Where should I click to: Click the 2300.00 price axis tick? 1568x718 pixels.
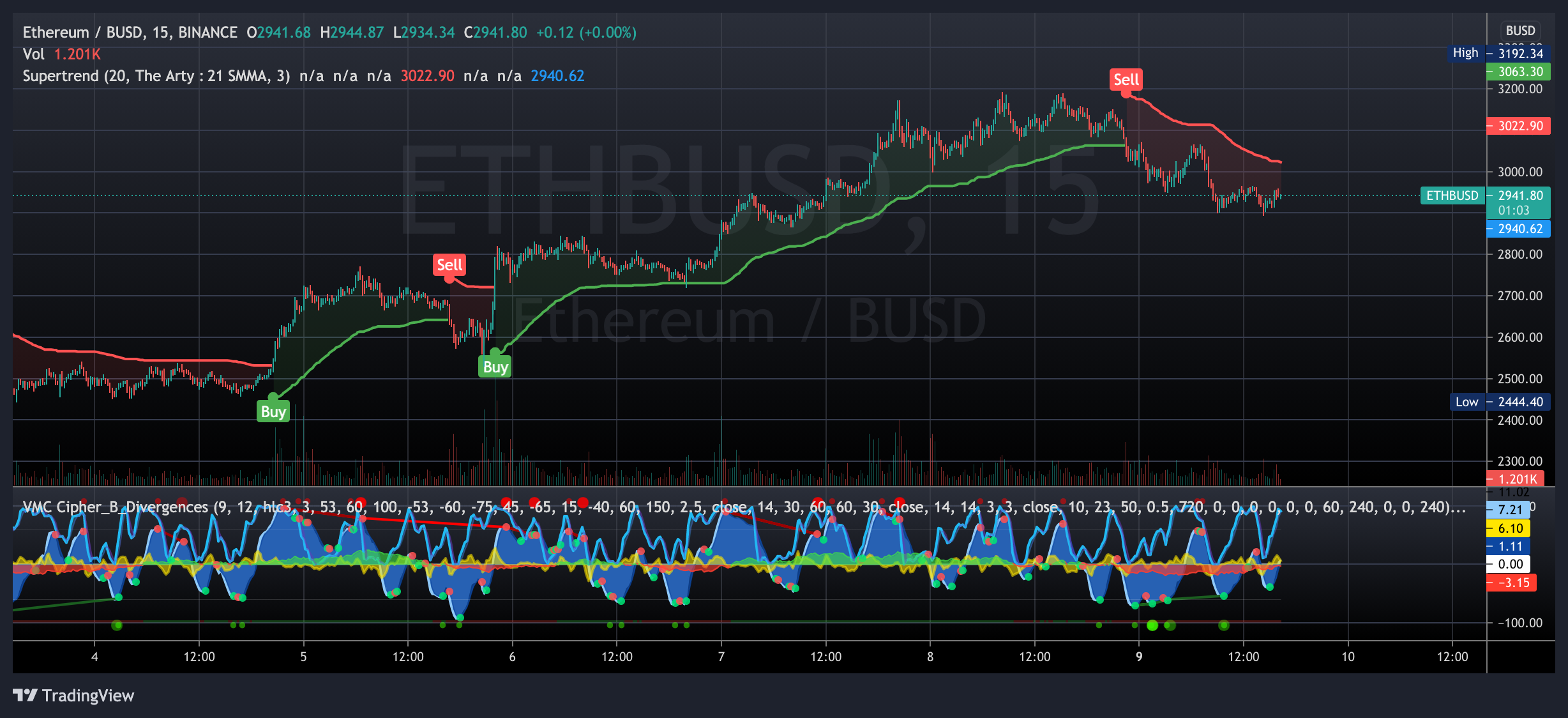pyautogui.click(x=1519, y=461)
